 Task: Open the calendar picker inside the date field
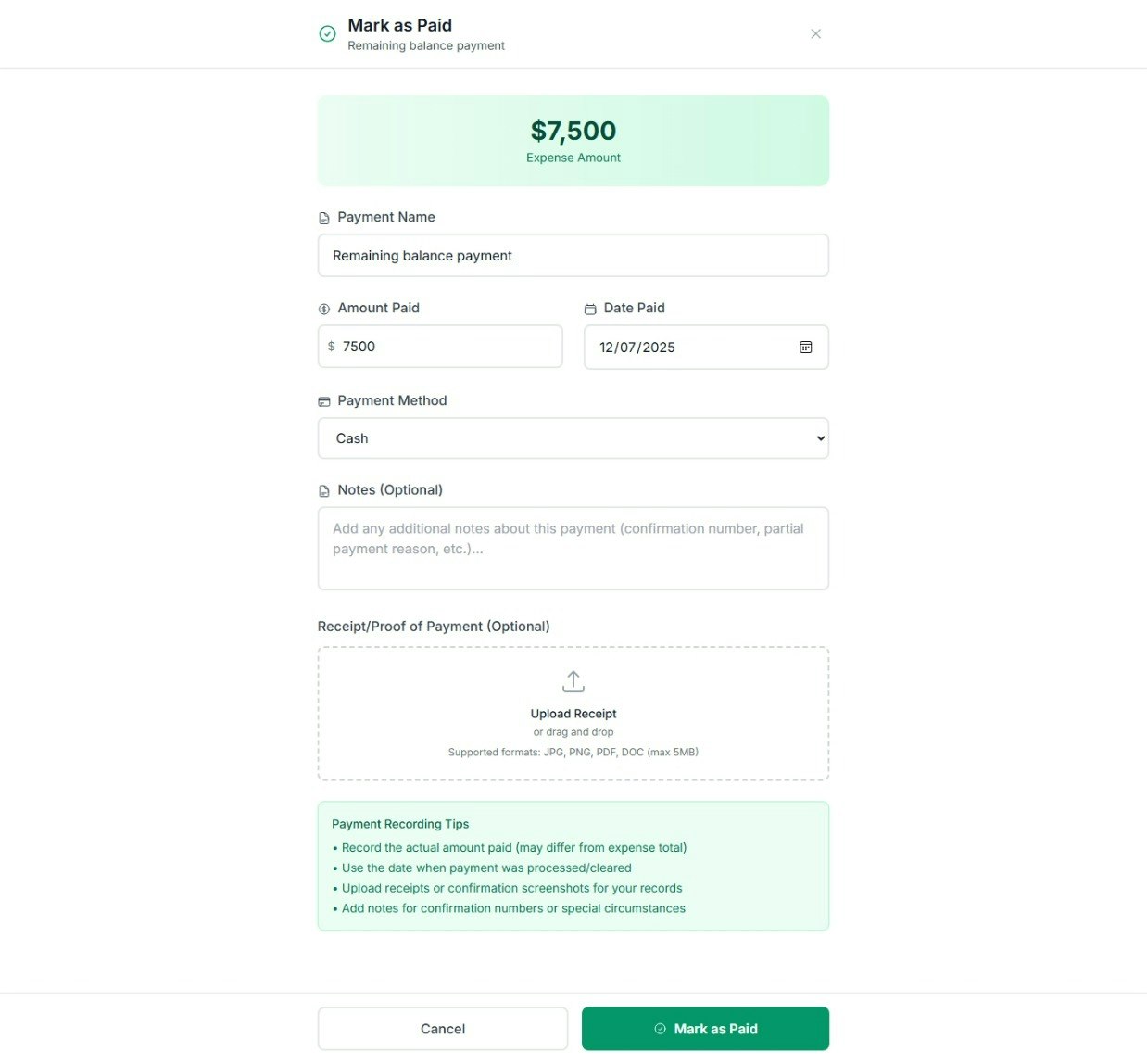[805, 347]
